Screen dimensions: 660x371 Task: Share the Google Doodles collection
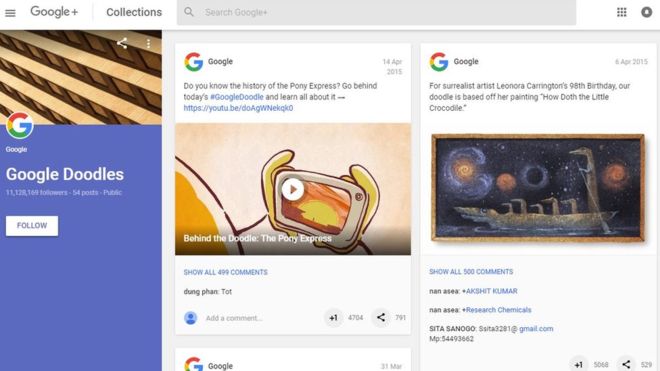122,43
